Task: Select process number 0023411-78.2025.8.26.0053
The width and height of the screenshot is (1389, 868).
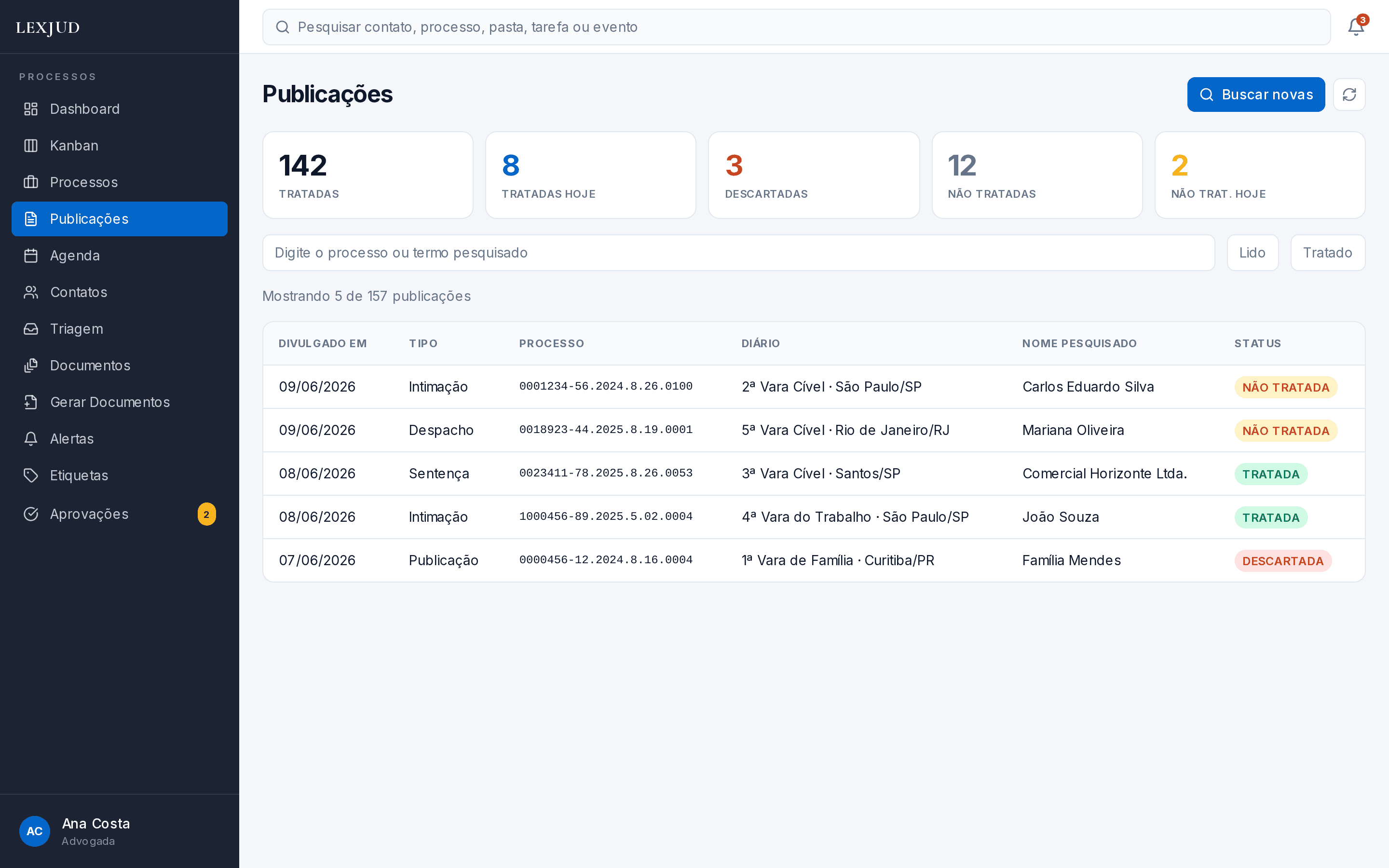Action: [x=606, y=473]
